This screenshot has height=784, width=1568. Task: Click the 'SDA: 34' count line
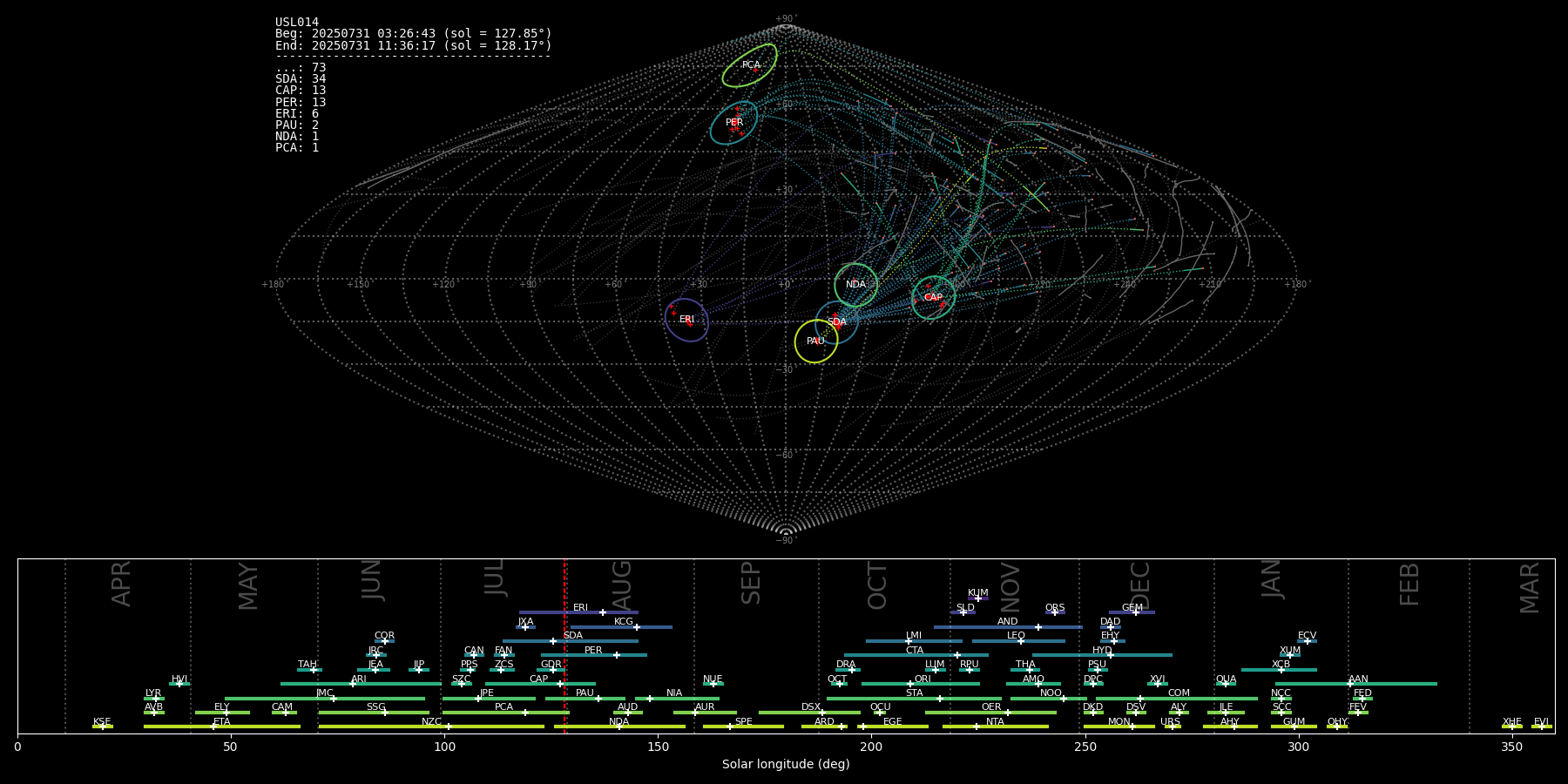tap(301, 79)
